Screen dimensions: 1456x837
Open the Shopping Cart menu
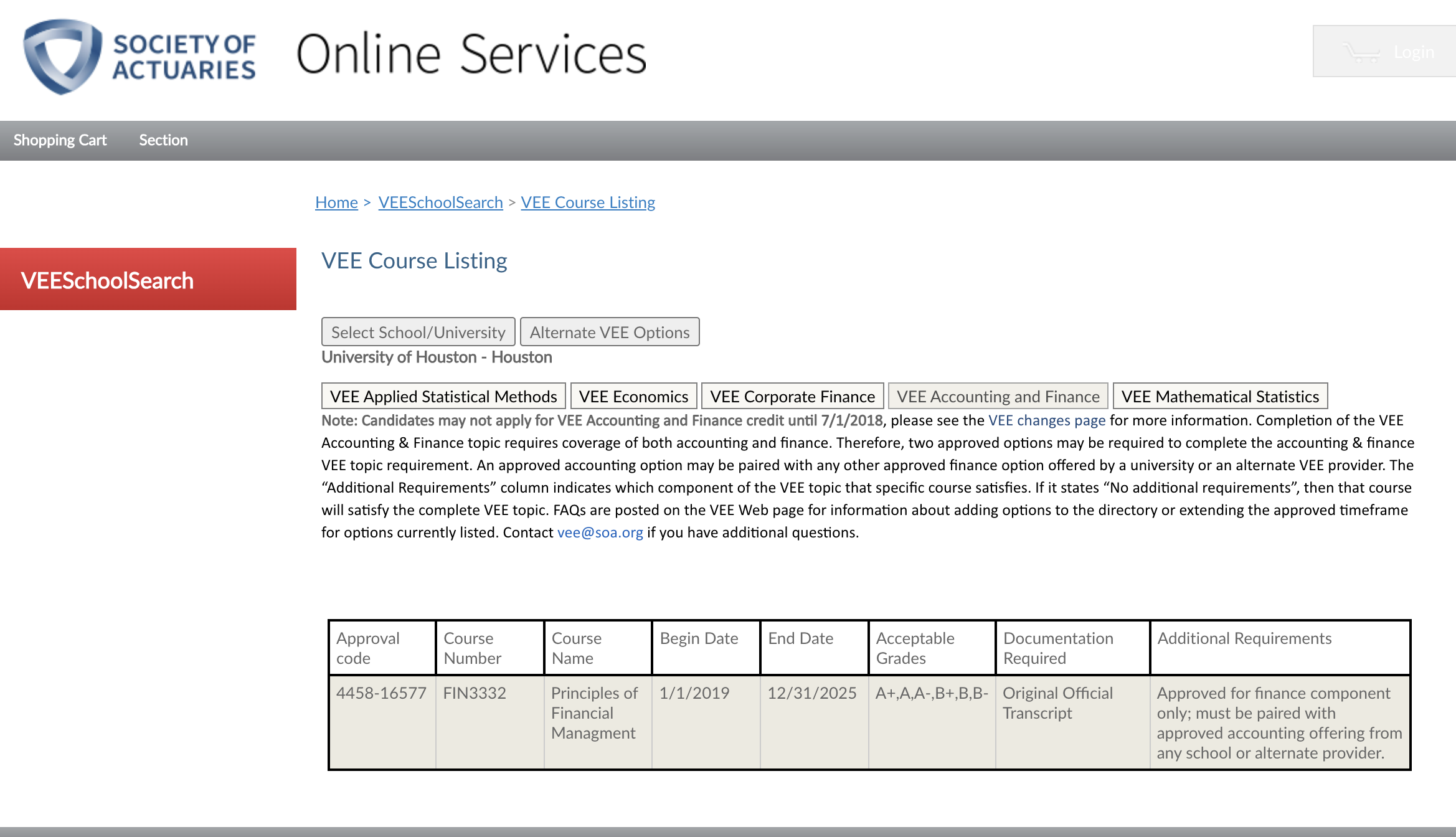(x=60, y=140)
